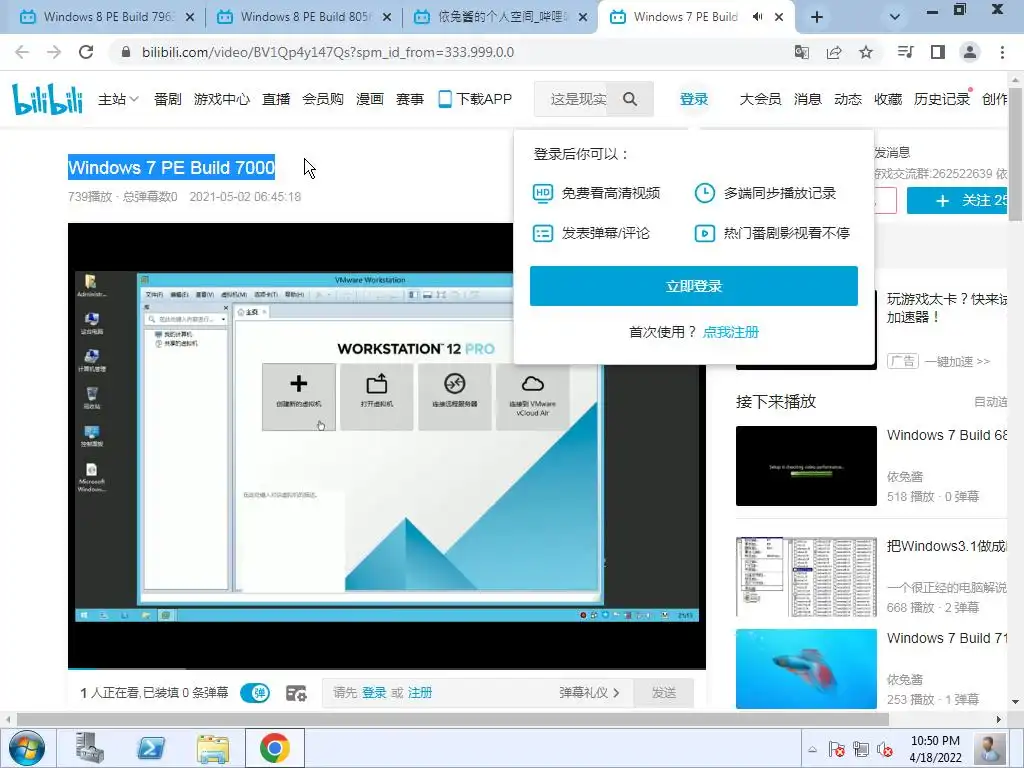Mute the tab via speaker icon
The image size is (1024, 768).
coord(758,17)
